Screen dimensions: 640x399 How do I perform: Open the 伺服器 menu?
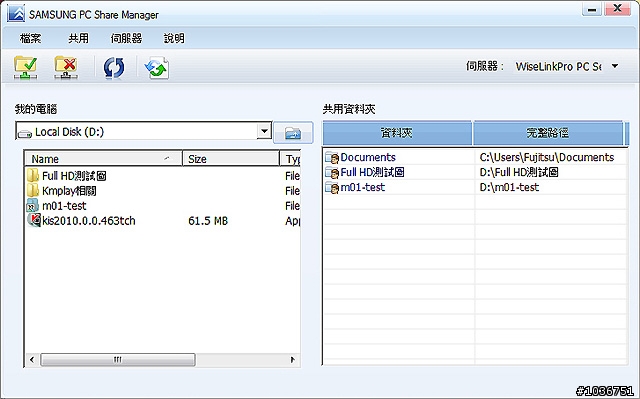coord(127,38)
